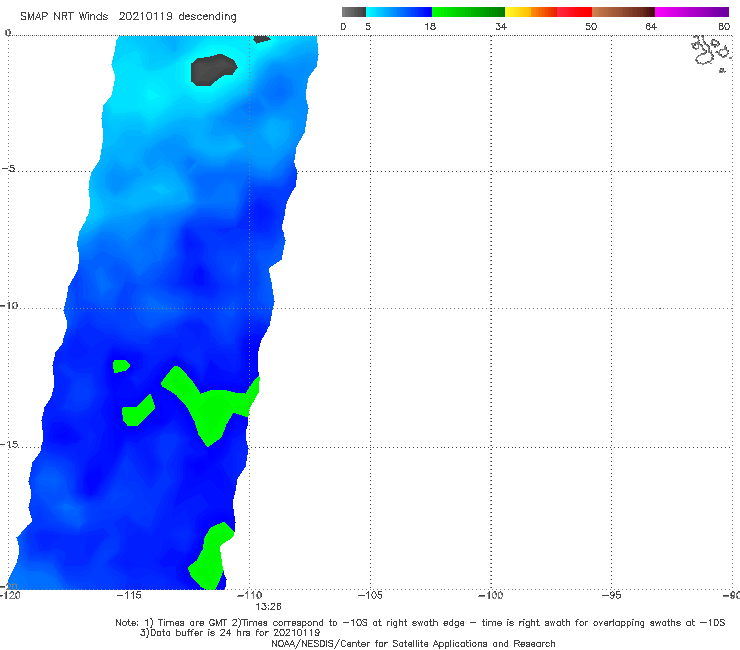The width and height of the screenshot is (740, 650).
Task: Click the longitude label "-110"
Action: (x=249, y=595)
